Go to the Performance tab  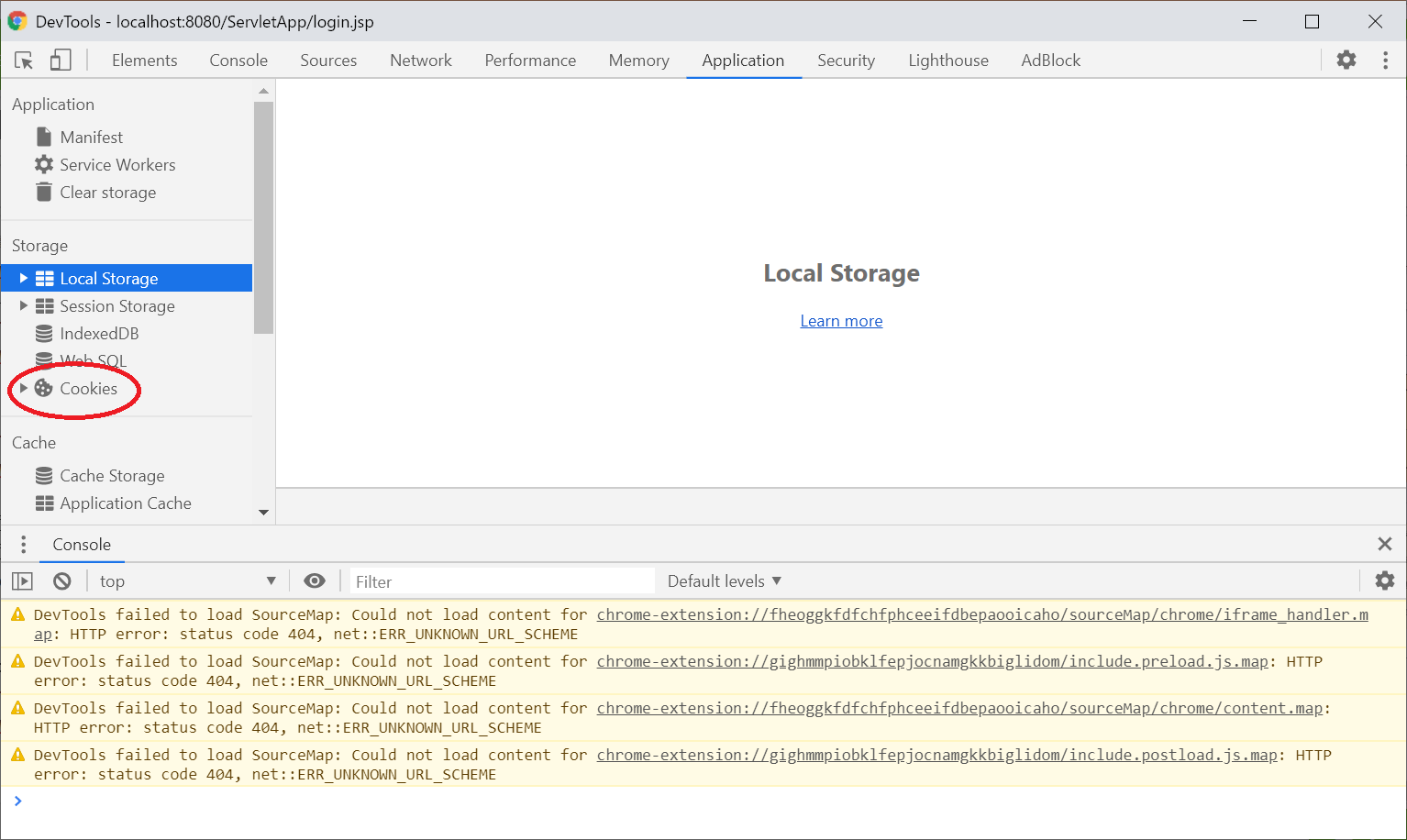coord(530,61)
